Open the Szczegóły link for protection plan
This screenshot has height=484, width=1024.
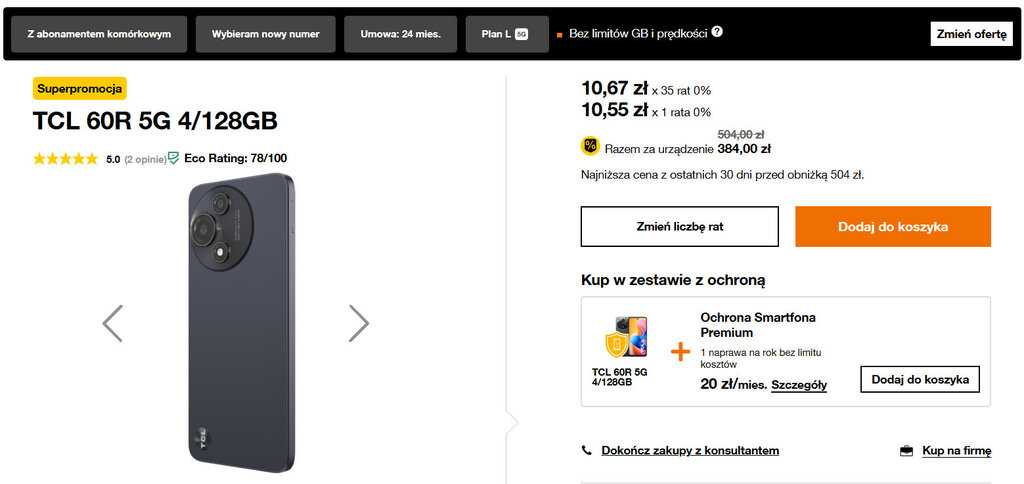(799, 385)
